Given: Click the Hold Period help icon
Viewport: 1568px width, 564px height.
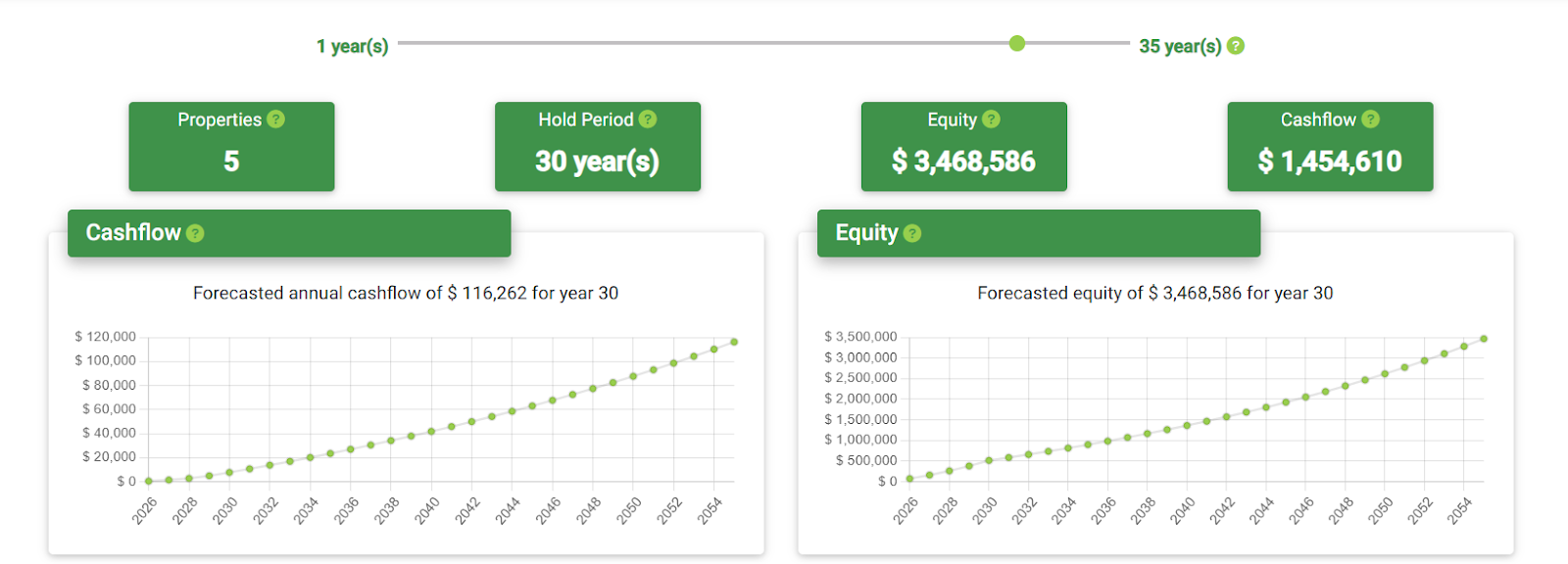Looking at the screenshot, I should pyautogui.click(x=648, y=119).
